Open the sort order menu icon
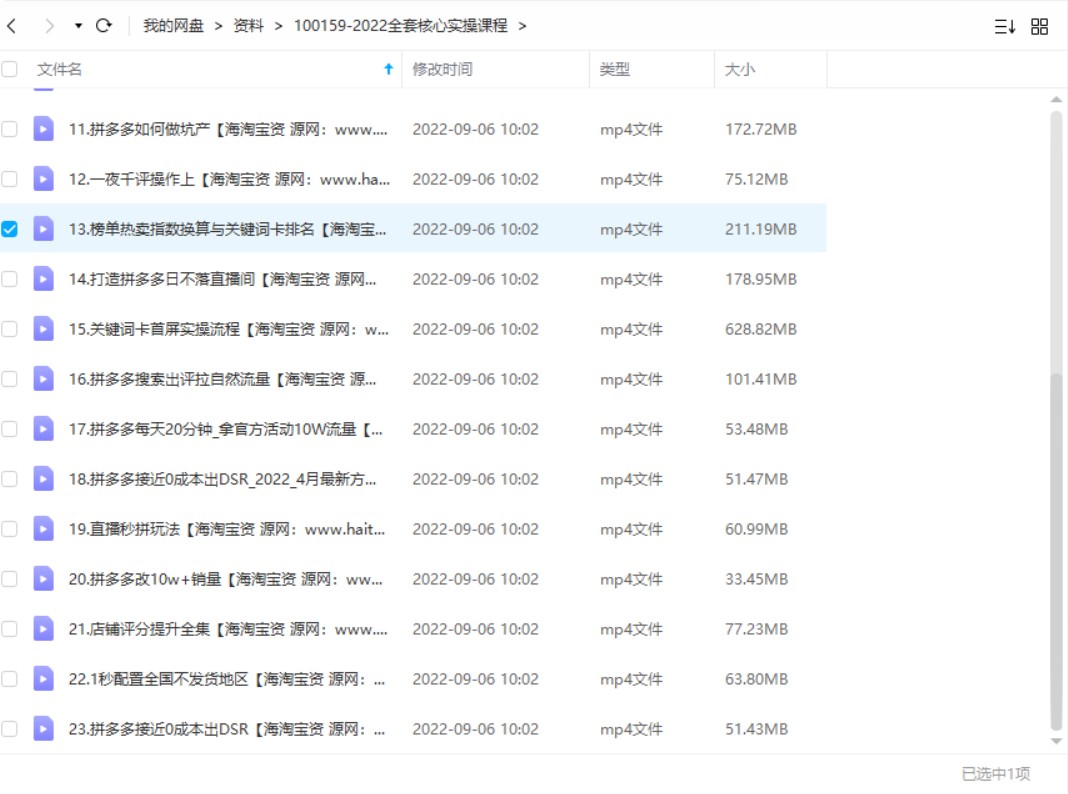The image size is (1068, 794). [x=1005, y=27]
